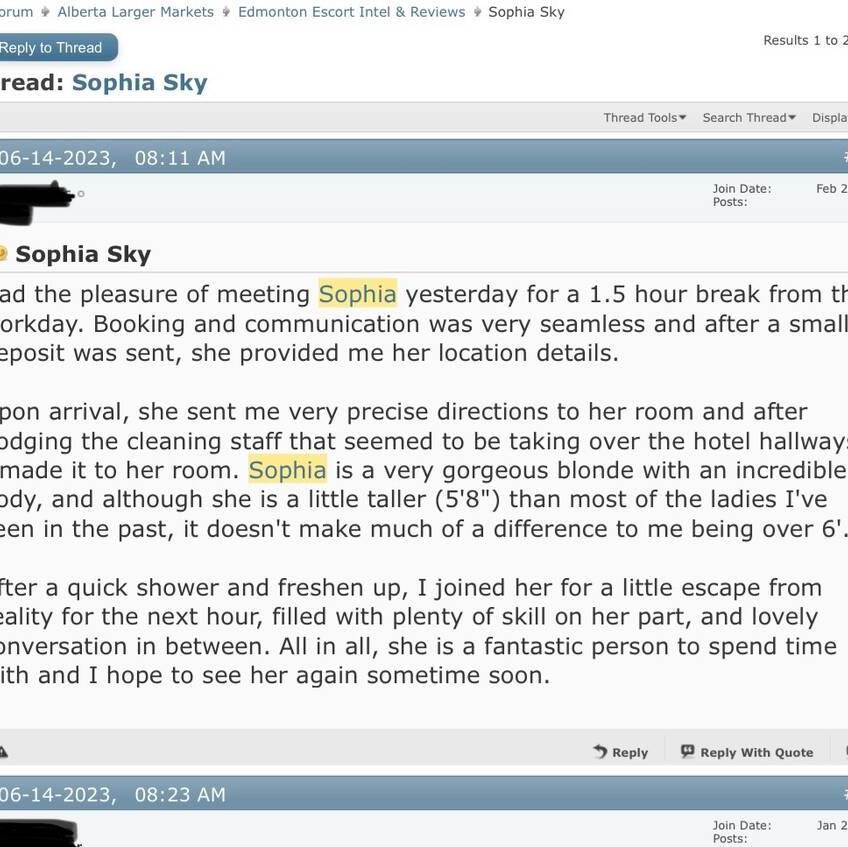
Task: Click the first highlighted Sophia word
Action: tap(357, 294)
